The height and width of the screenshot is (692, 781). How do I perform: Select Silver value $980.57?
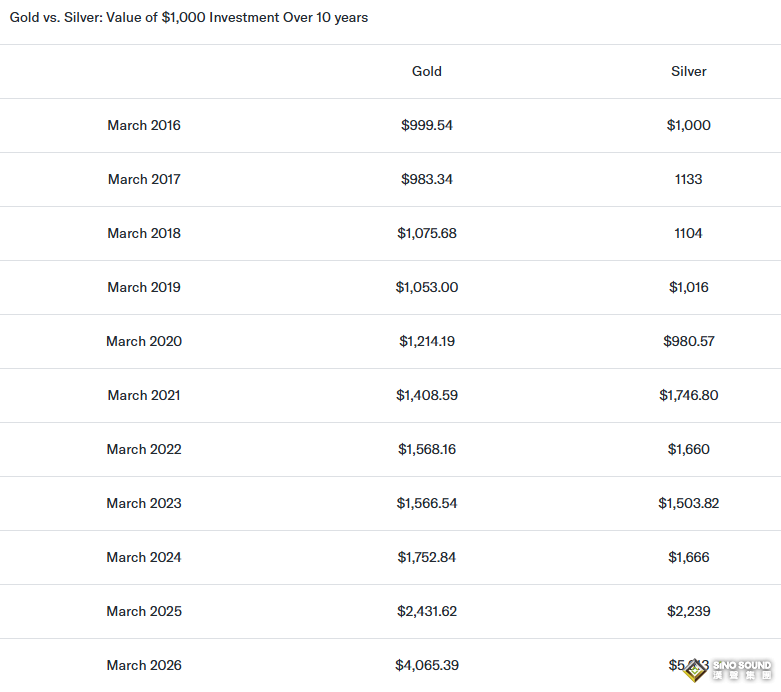point(689,341)
